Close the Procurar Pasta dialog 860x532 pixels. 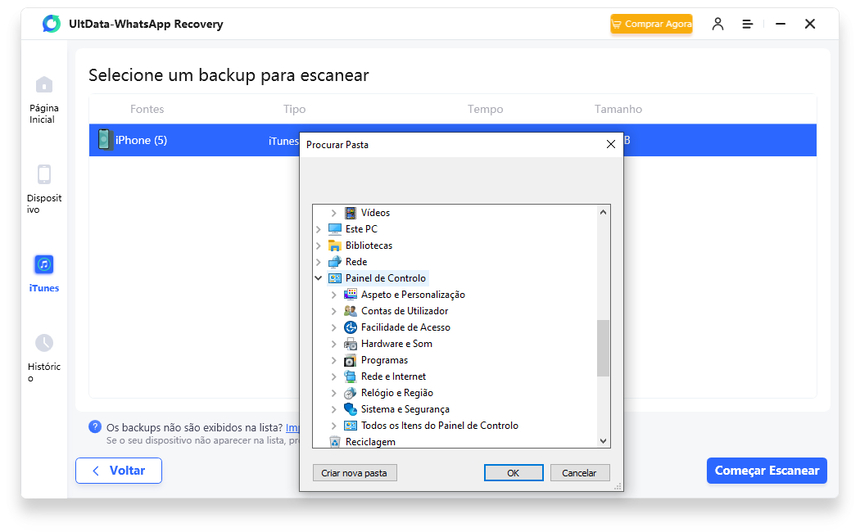(610, 144)
